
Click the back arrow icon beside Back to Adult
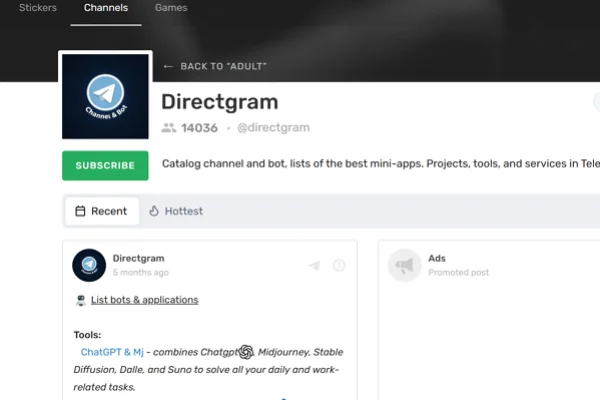pos(168,66)
